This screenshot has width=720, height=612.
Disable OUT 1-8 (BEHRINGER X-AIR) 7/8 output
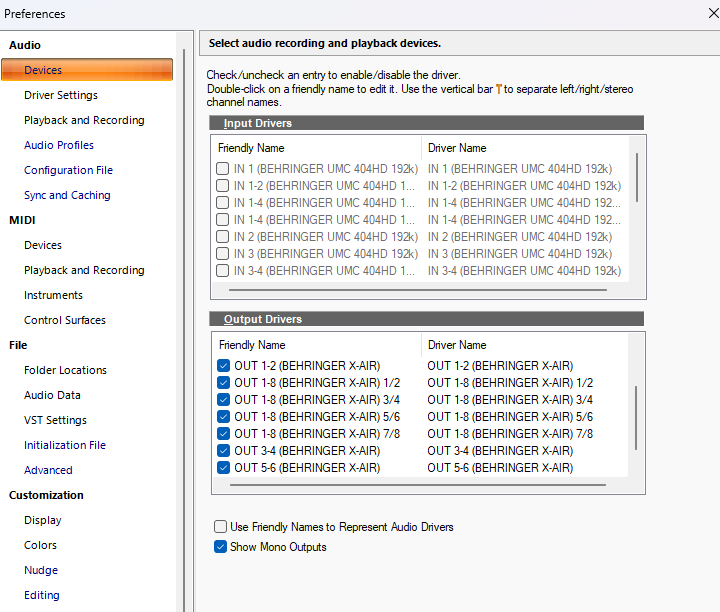coord(224,433)
